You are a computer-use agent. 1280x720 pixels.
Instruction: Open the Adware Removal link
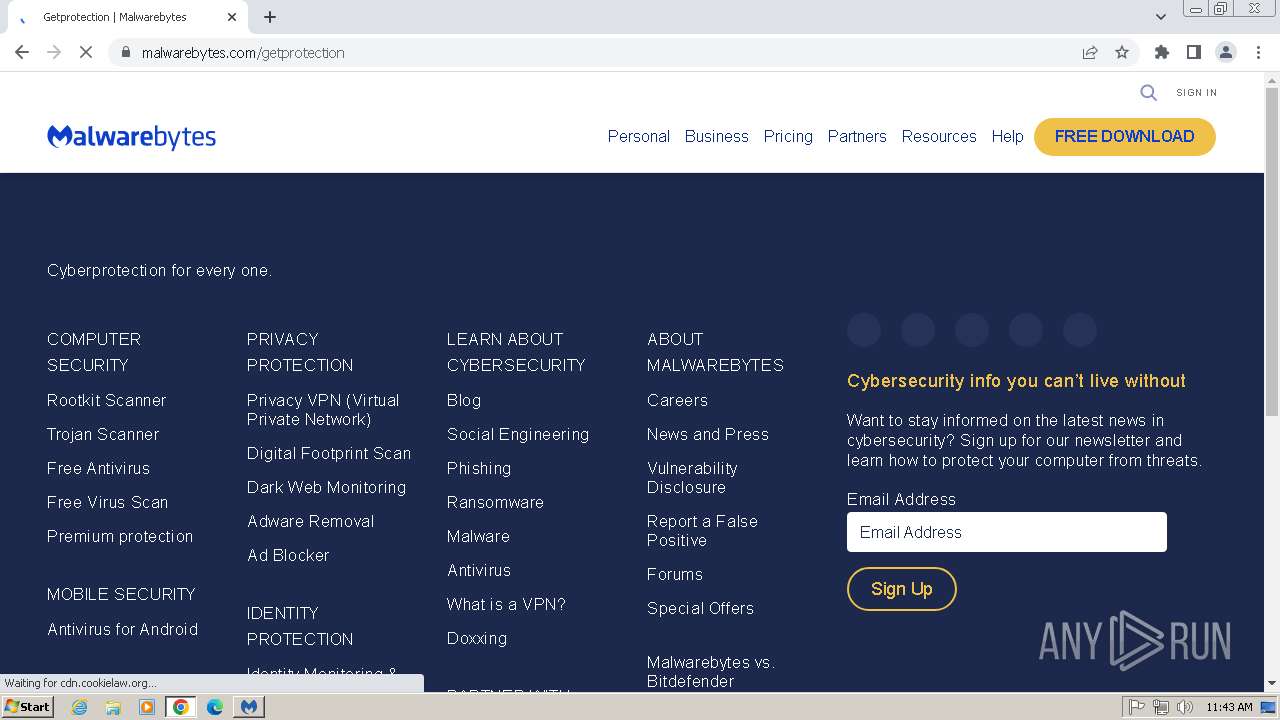point(311,521)
